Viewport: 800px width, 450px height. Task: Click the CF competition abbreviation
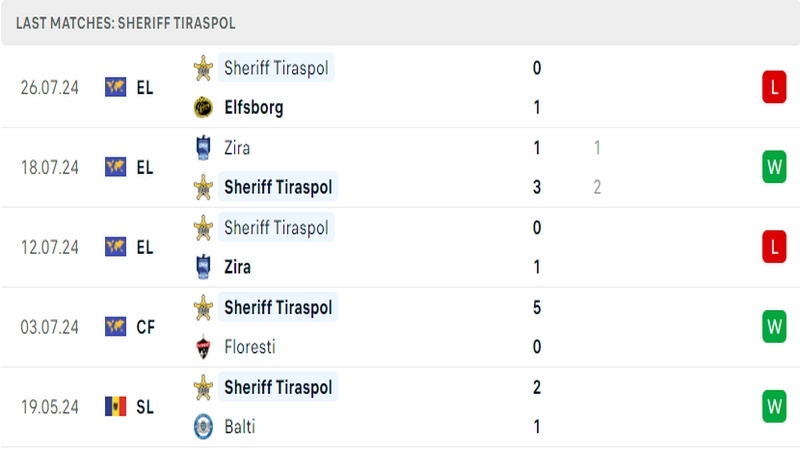click(x=145, y=327)
